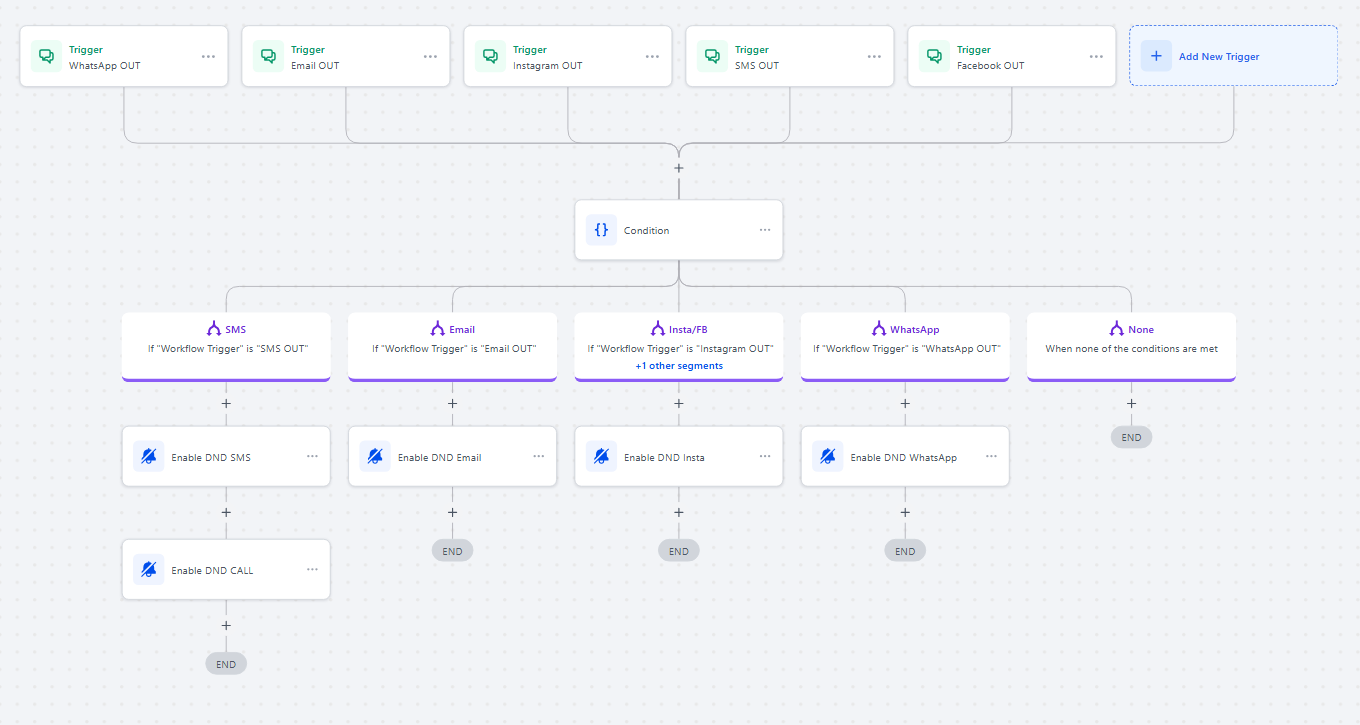Select the Email branch condition text
This screenshot has height=725, width=1360.
[453, 349]
